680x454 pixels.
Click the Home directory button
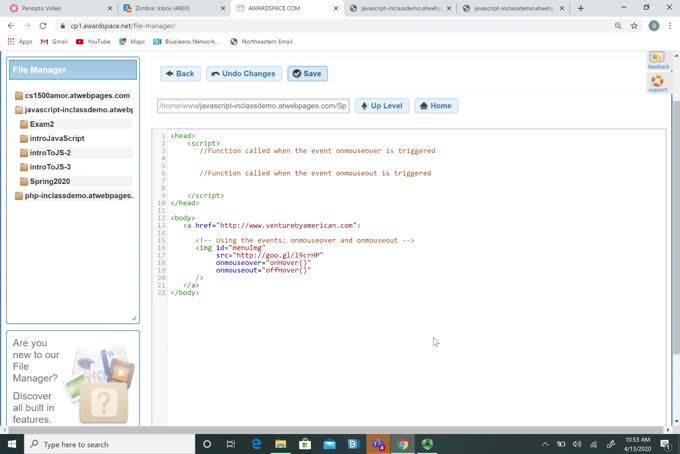point(435,106)
